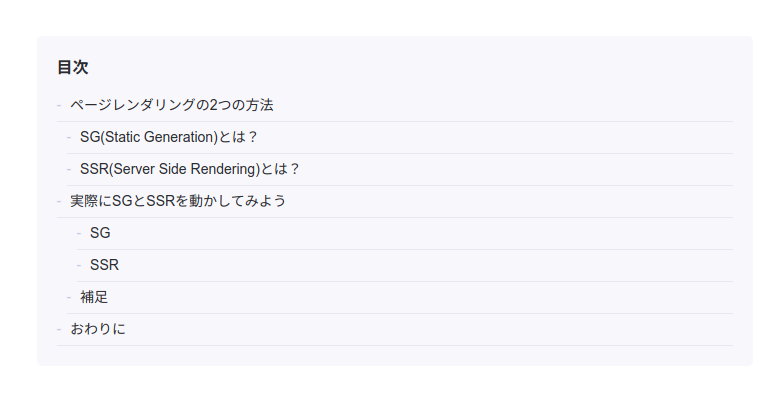Open 実際にSGとSSRを動かしてみよう link
783x403 pixels.
click(178, 201)
